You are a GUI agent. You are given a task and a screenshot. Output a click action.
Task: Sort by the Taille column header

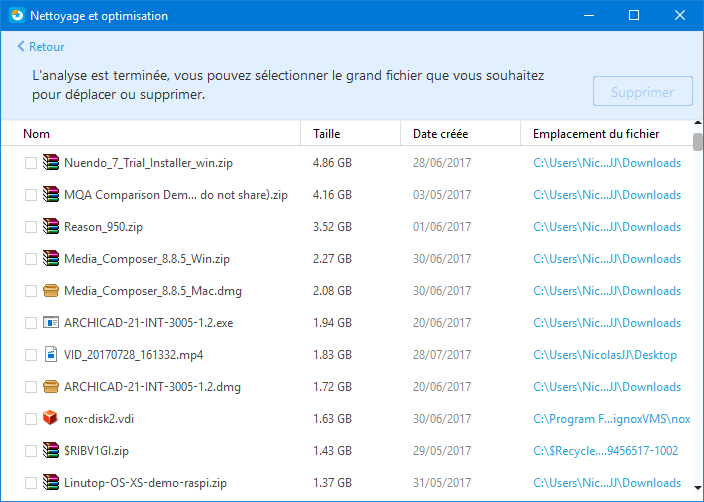(350, 133)
